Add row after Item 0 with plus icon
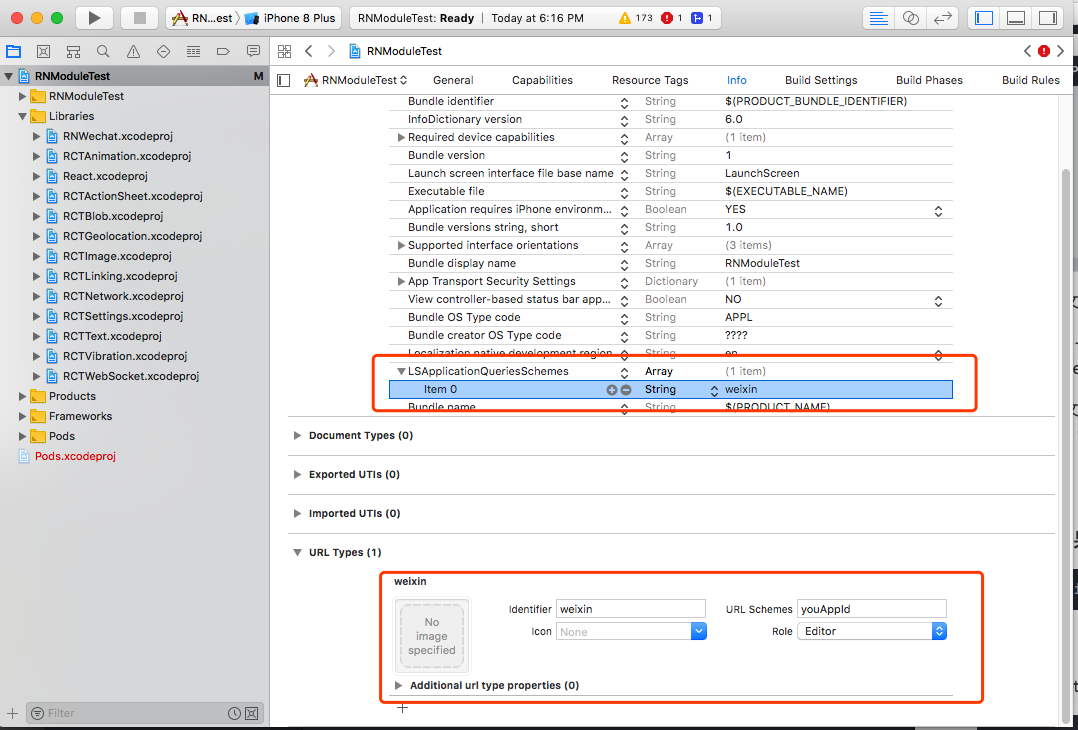Screen dimensions: 1078x730 pyautogui.click(x=611, y=390)
